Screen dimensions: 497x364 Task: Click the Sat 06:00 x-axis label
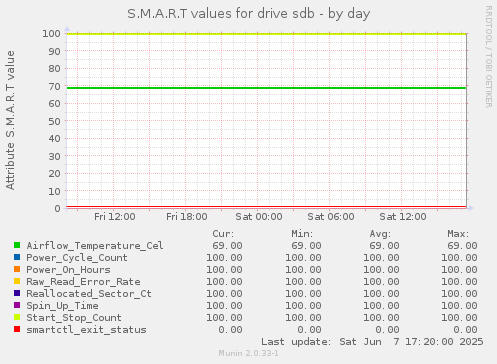[331, 217]
